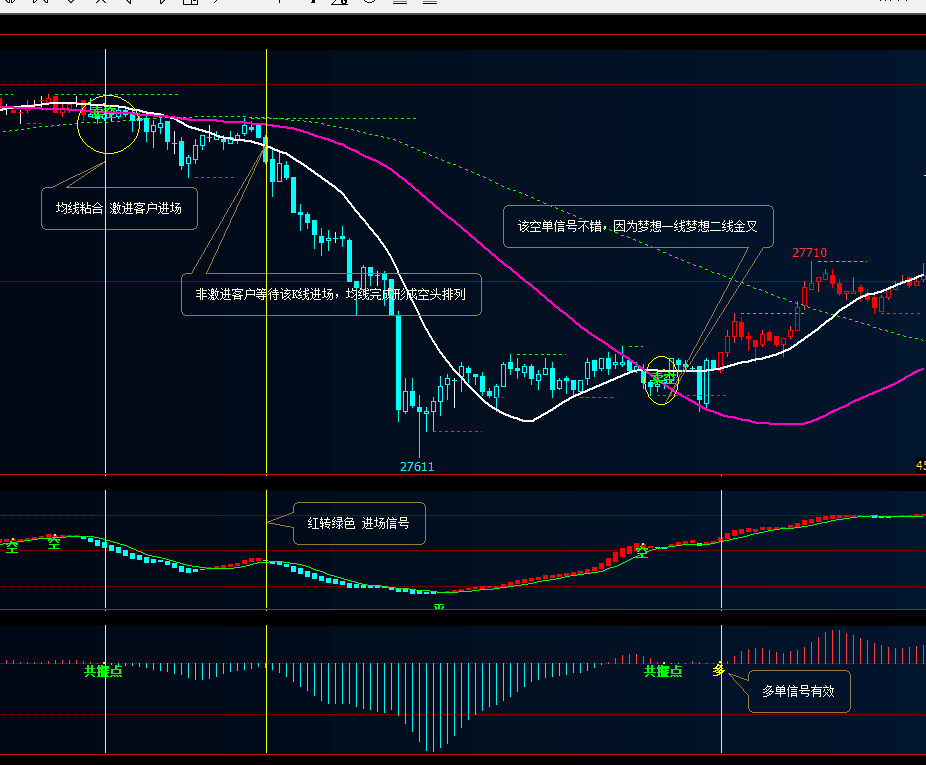Click the 共振点 marker near the right circled signal
Screen dimensions: 926x765
point(663,670)
